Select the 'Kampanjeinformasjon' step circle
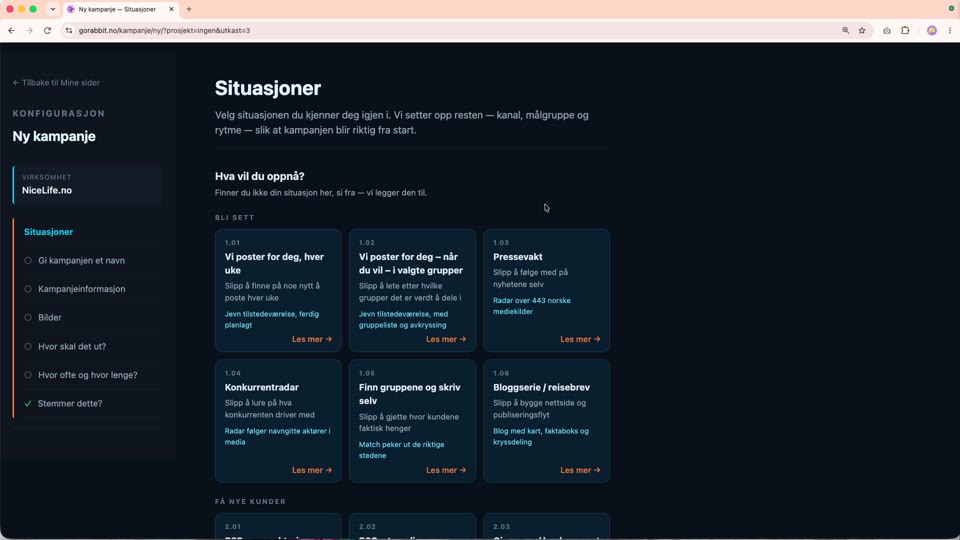 click(x=28, y=289)
